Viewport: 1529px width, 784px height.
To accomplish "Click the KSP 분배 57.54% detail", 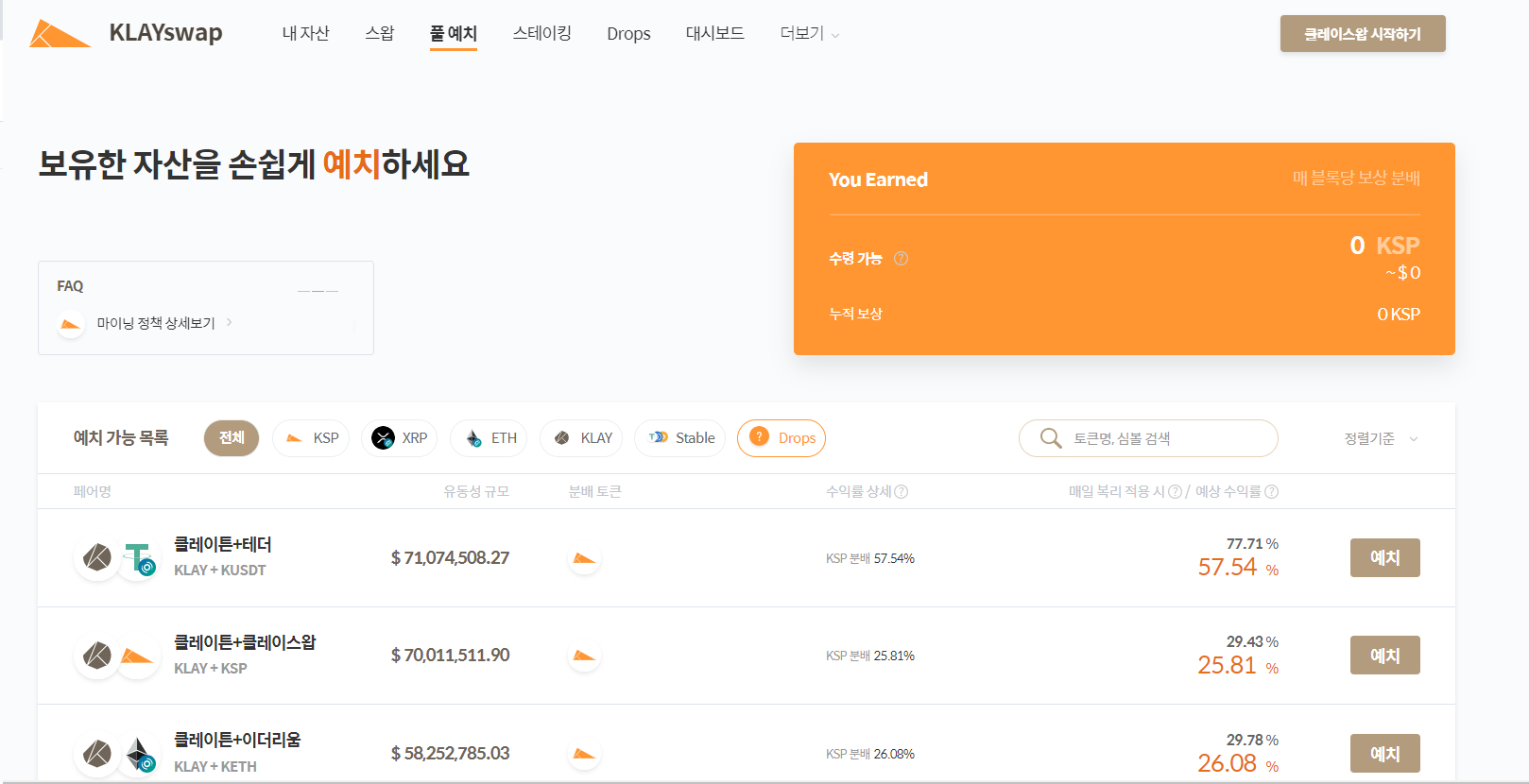I will pos(870,558).
